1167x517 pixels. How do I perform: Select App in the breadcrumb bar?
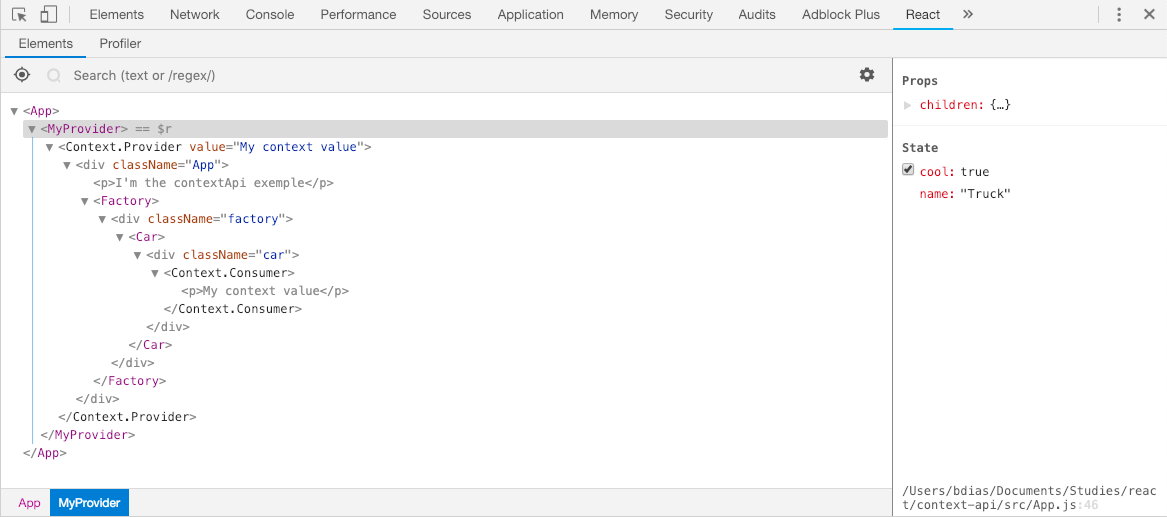(x=29, y=503)
